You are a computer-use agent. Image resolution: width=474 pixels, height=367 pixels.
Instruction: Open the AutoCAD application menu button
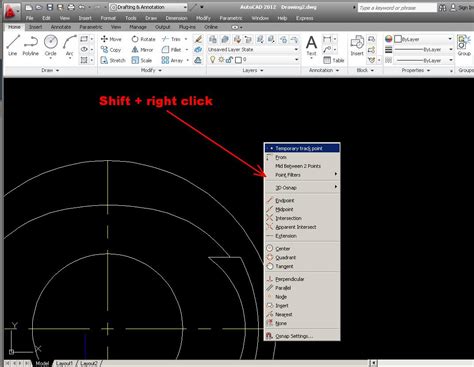tap(11, 11)
